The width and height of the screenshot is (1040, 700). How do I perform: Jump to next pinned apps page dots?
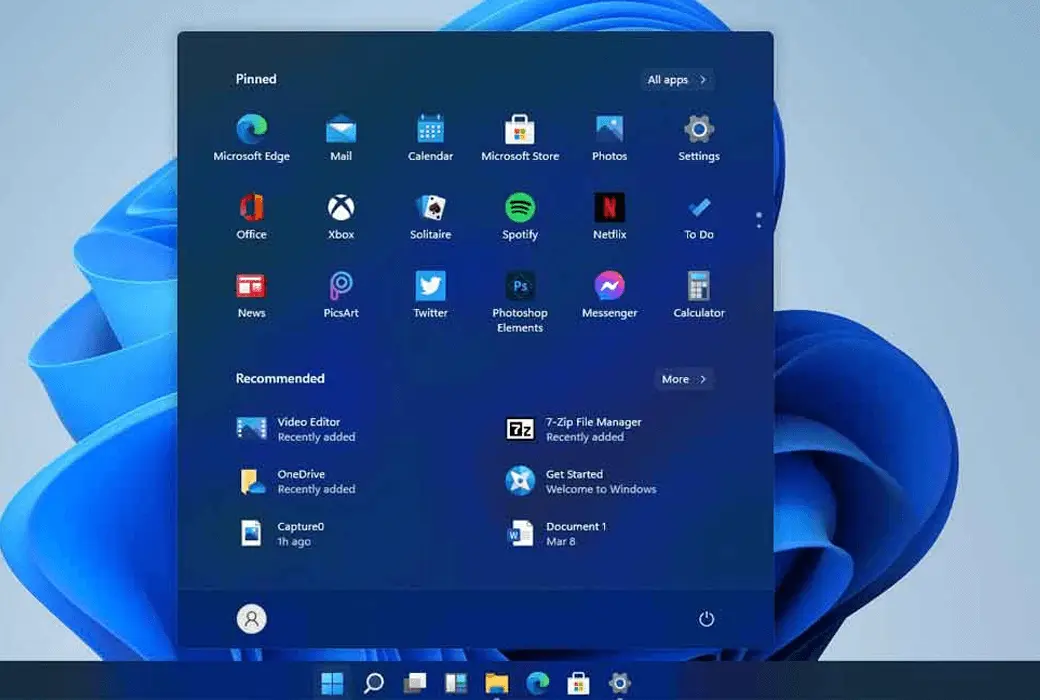point(759,220)
